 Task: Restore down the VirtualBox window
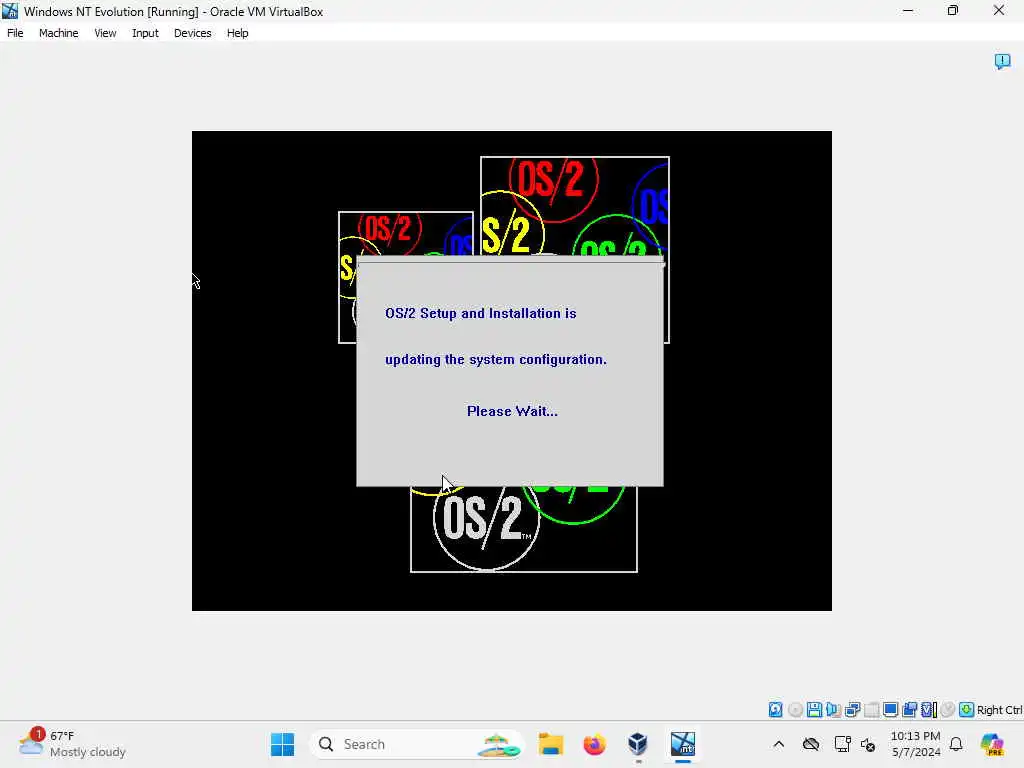point(953,10)
